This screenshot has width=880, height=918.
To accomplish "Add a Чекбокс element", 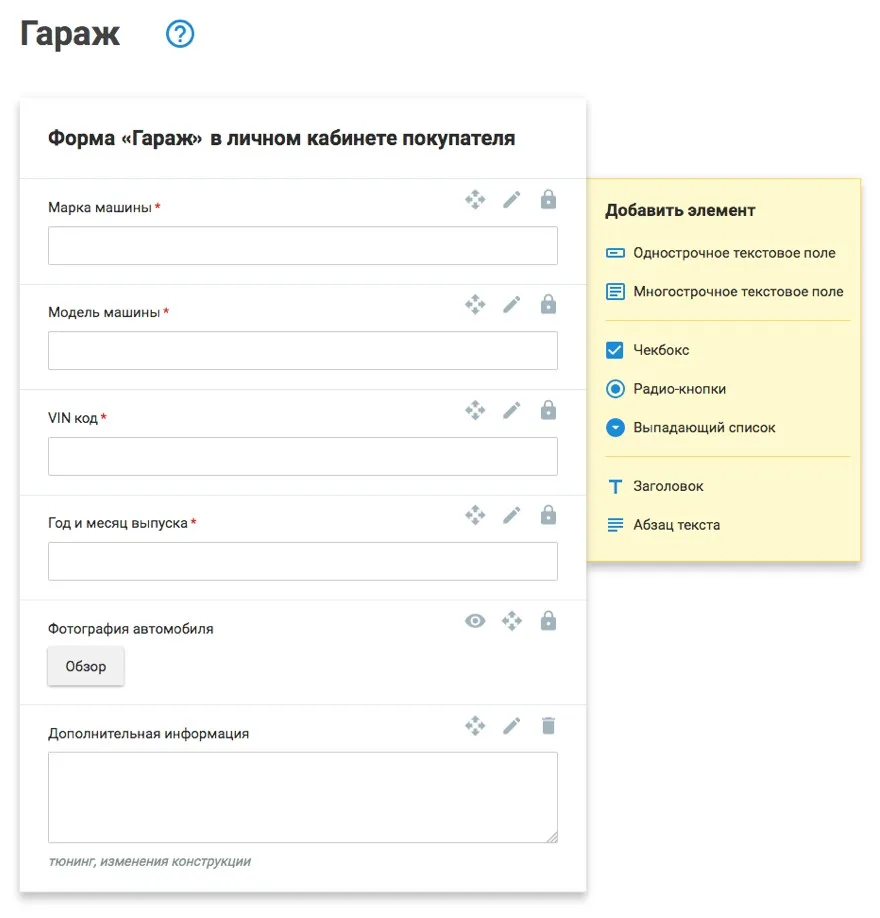I will (661, 351).
